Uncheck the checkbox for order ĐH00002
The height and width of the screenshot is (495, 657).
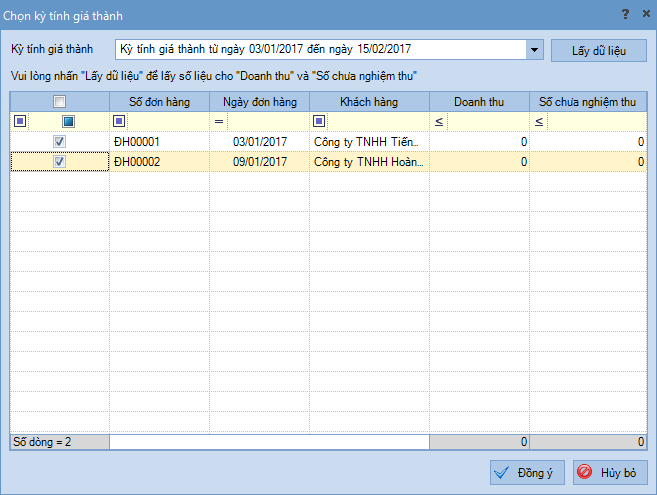[59, 161]
